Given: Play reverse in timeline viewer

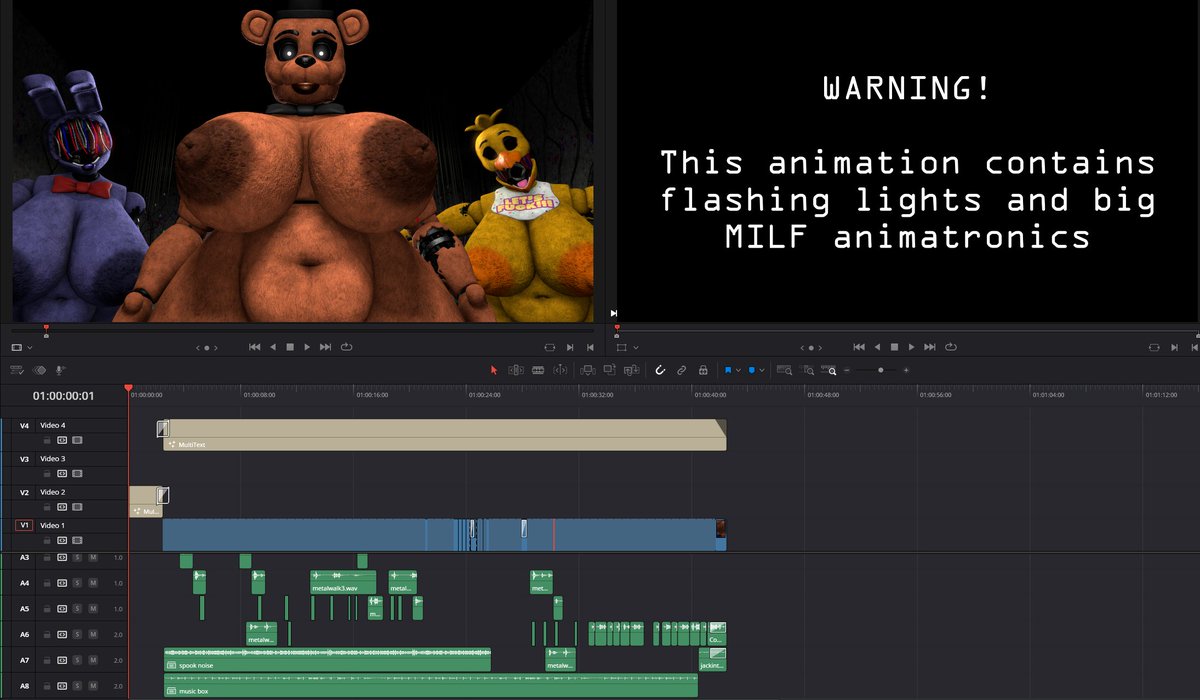Looking at the screenshot, I should [x=877, y=347].
